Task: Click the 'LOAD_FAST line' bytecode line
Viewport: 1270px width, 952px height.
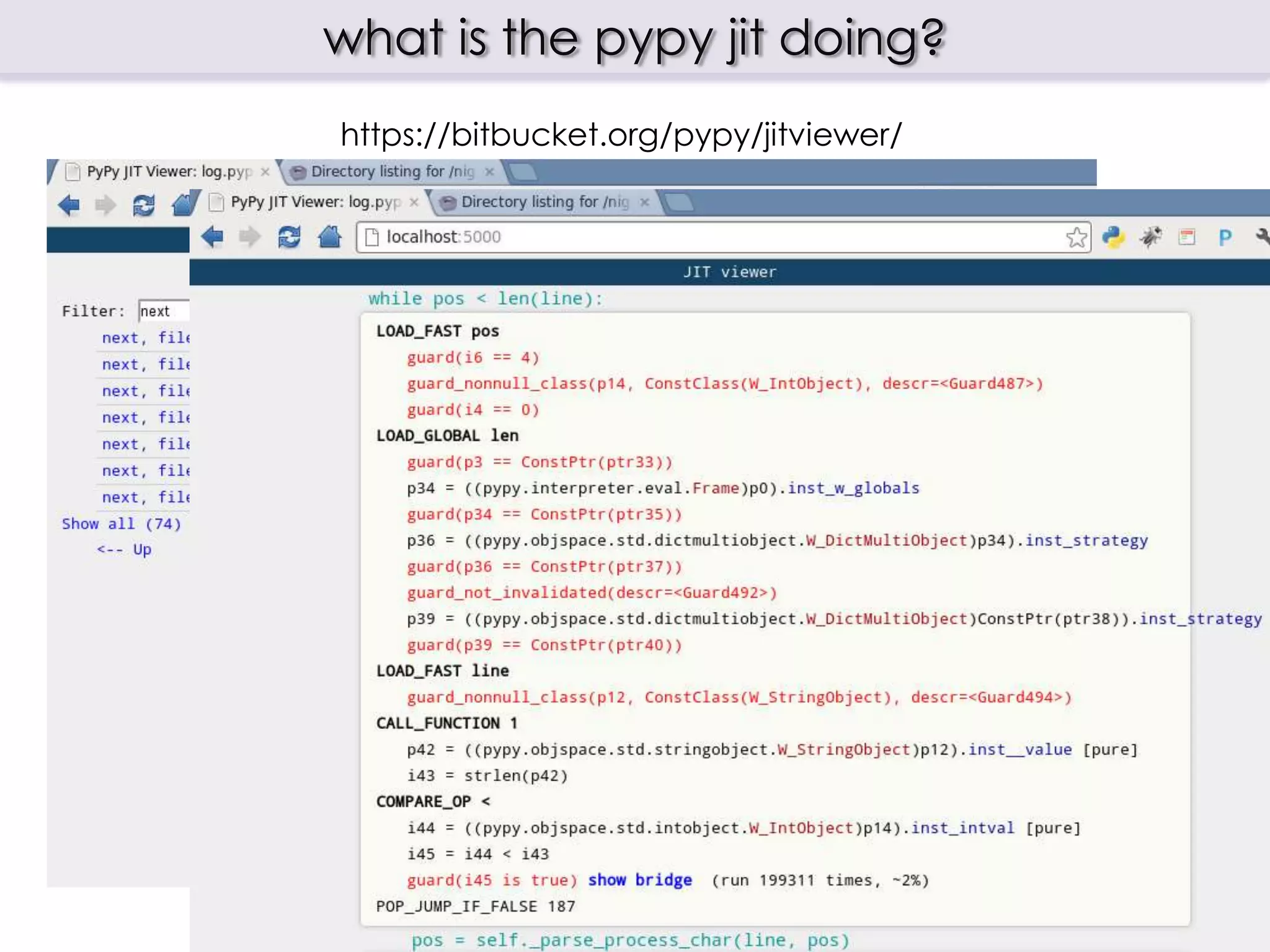Action: (443, 671)
